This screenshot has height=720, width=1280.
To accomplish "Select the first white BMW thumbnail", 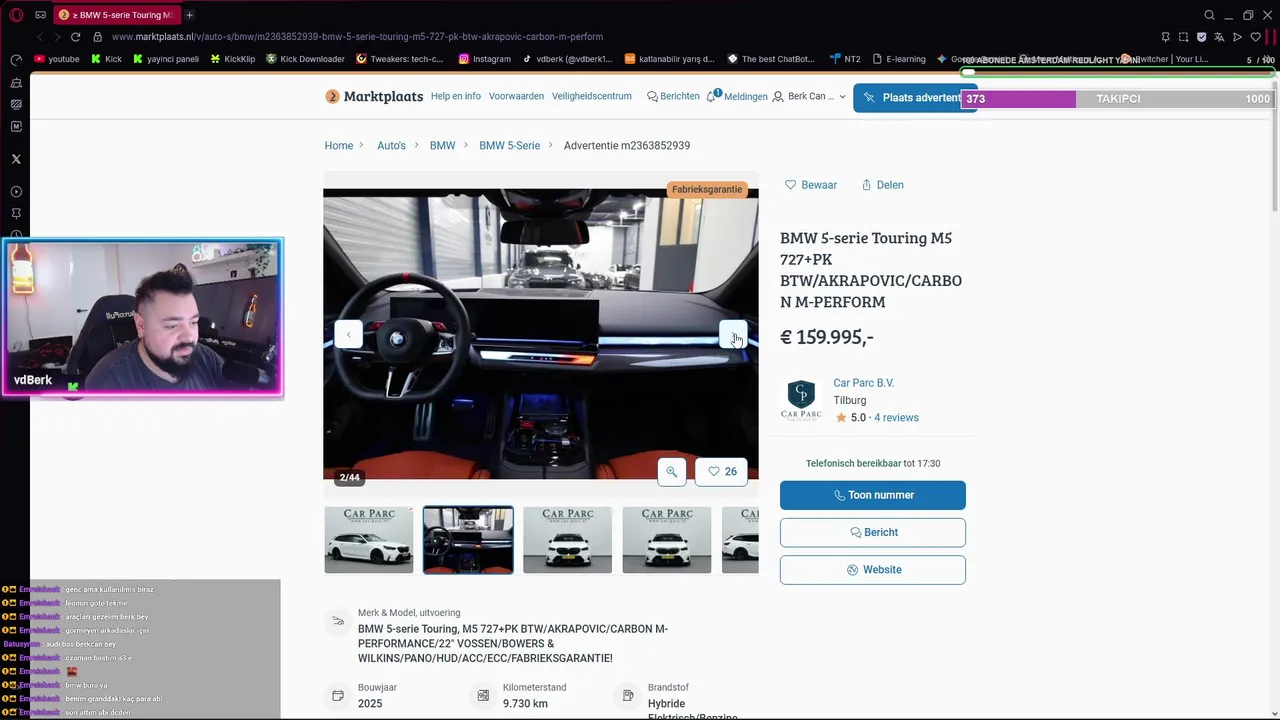I will (x=369, y=540).
